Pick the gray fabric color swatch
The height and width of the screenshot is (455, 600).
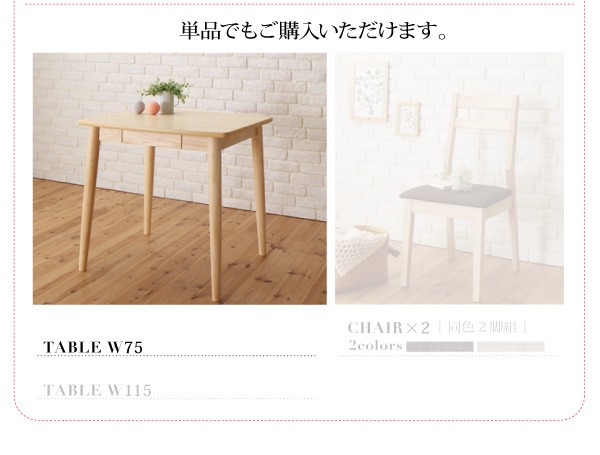pos(440,347)
